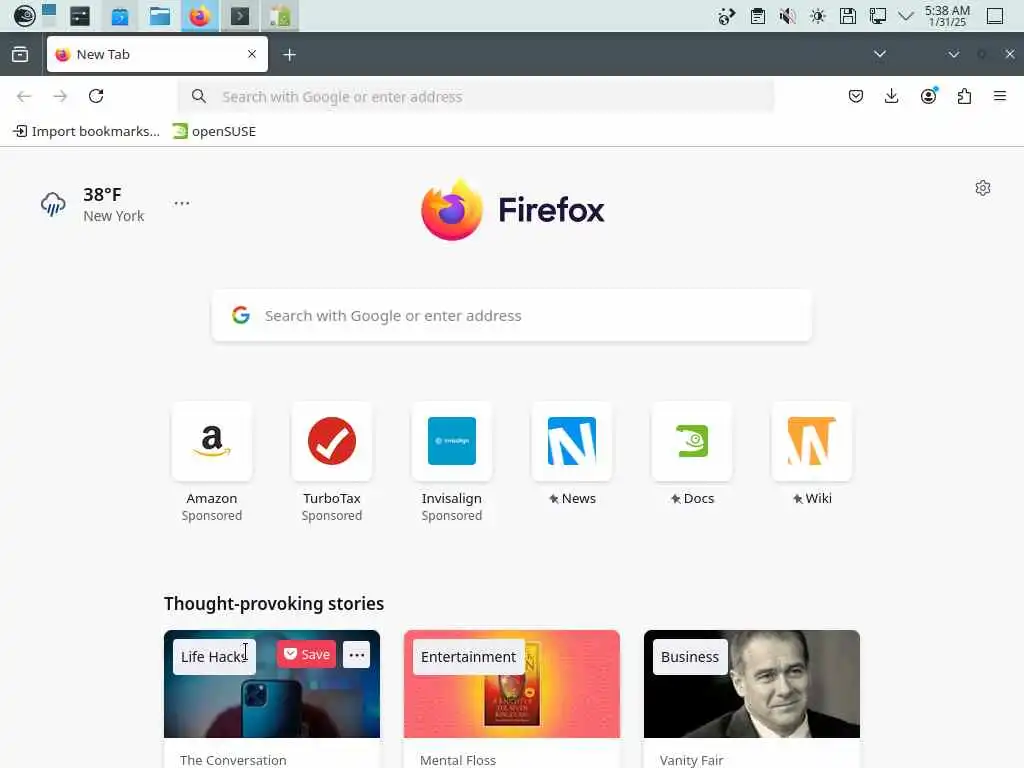The height and width of the screenshot is (768, 1024).
Task: Expand the list all tabs chevron
Action: coord(880,54)
